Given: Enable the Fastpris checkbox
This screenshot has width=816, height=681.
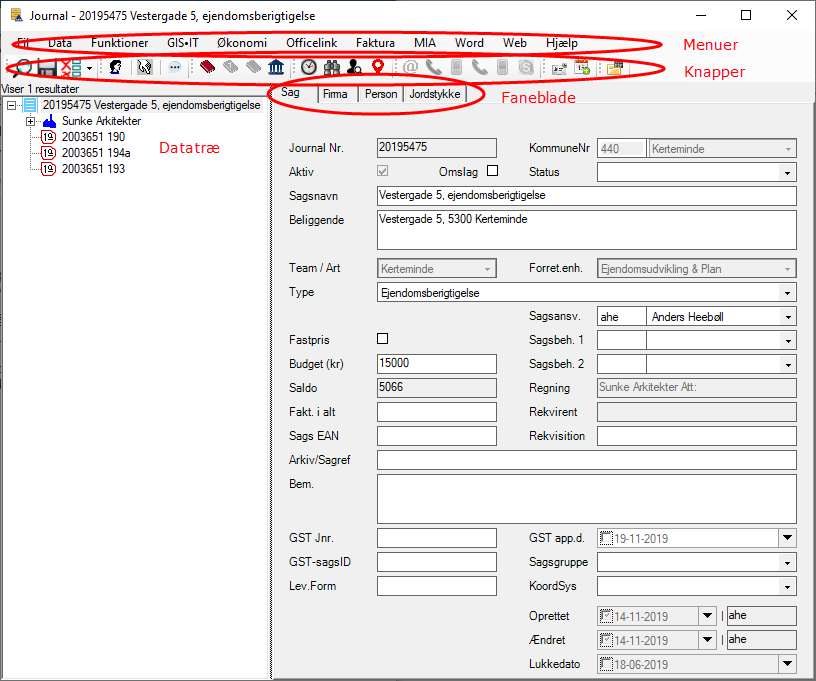Looking at the screenshot, I should click(x=383, y=339).
